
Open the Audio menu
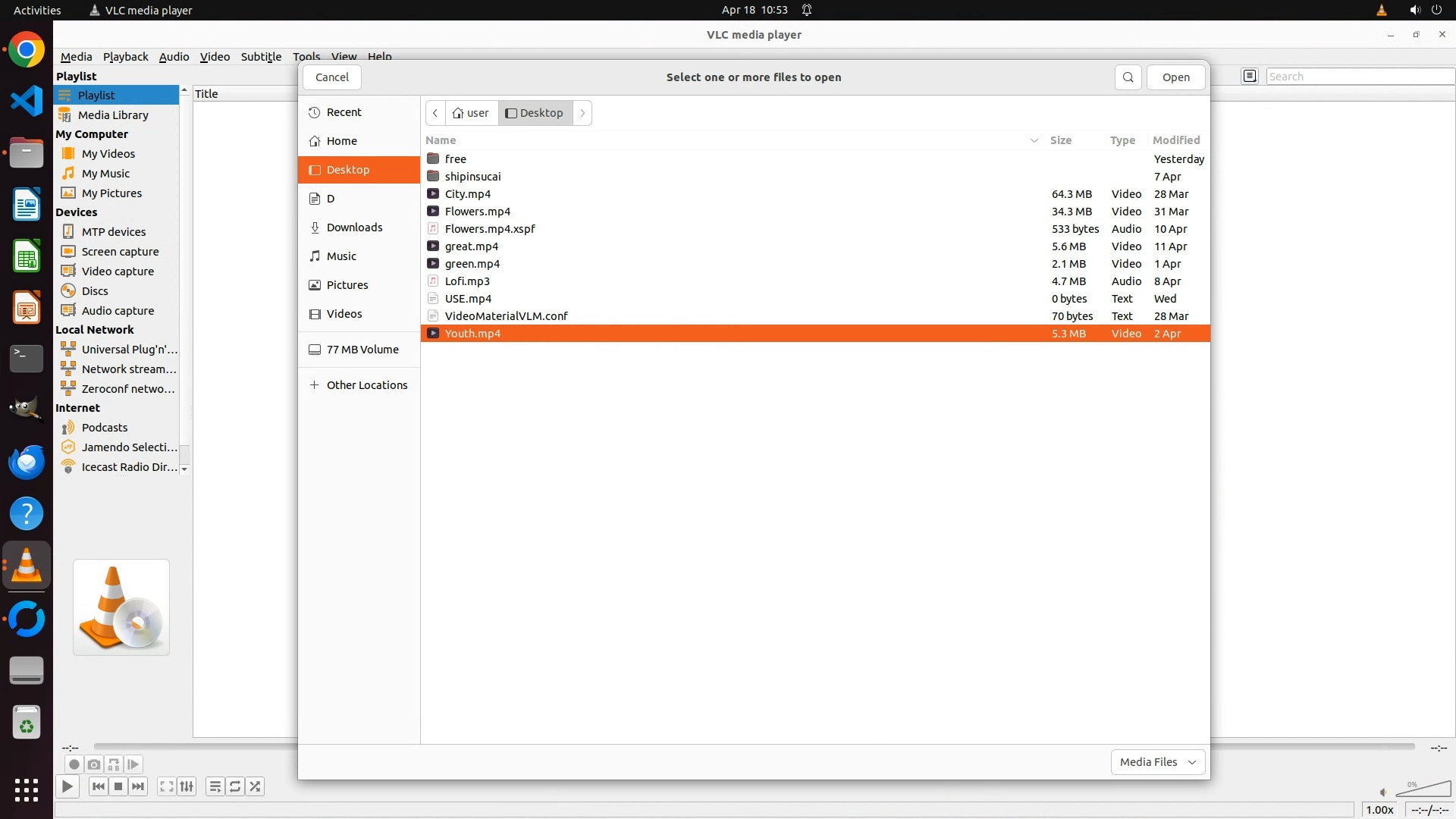174,56
